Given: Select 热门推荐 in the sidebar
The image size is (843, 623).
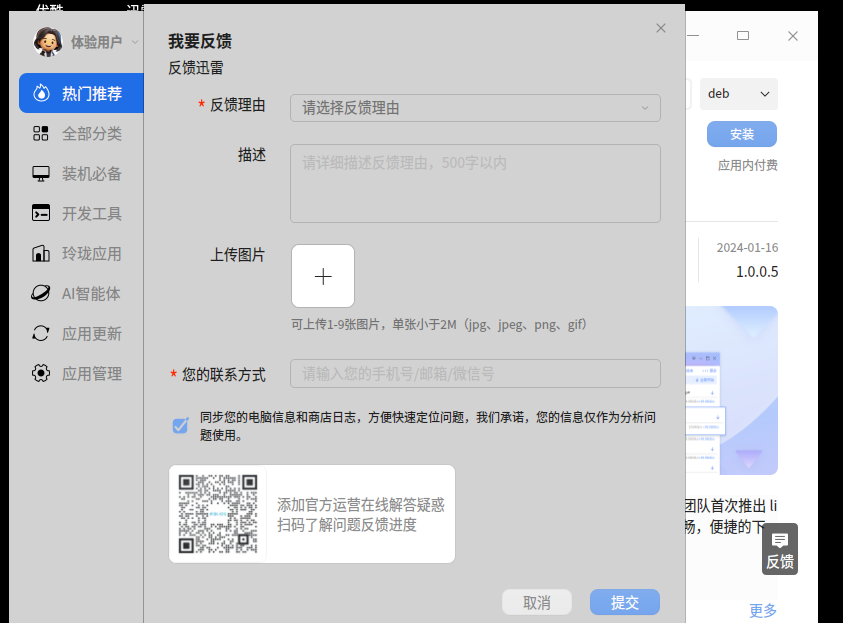Looking at the screenshot, I should pos(81,93).
